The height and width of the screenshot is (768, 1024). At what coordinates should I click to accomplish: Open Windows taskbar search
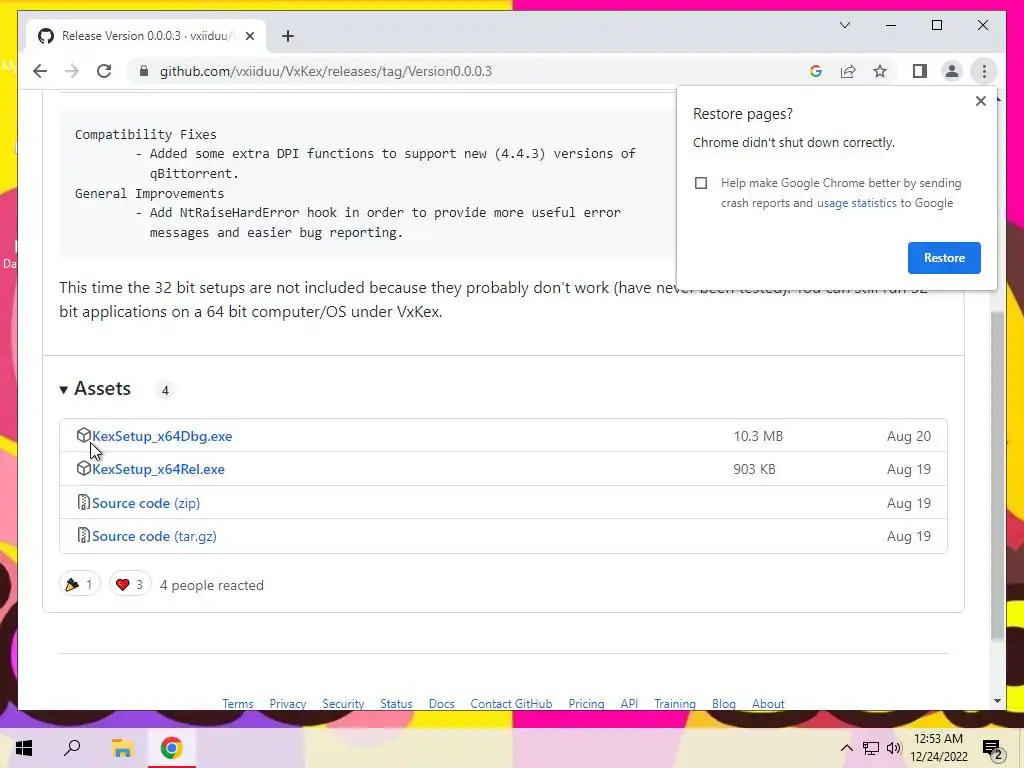[x=72, y=748]
